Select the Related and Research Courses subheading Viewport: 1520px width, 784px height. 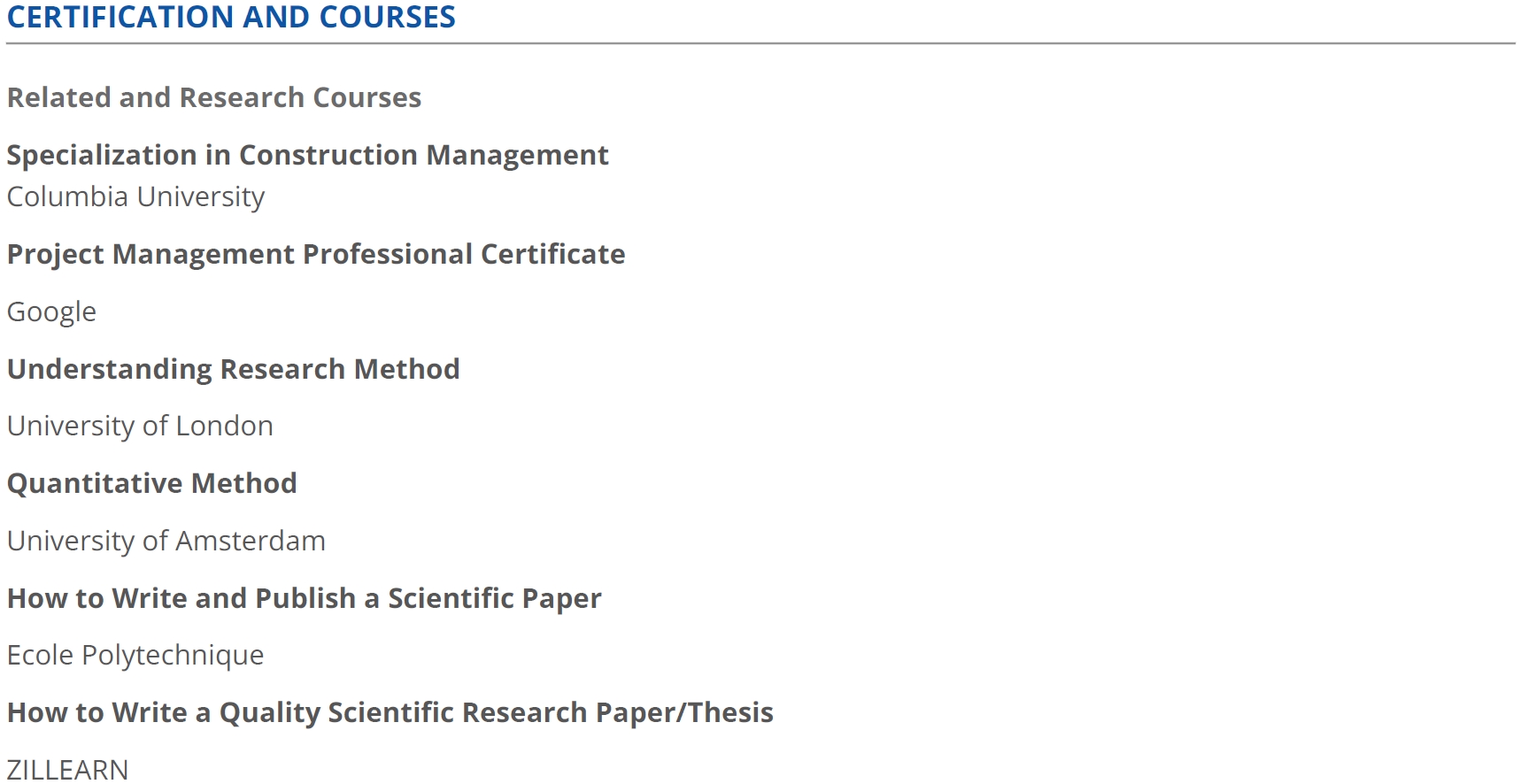click(214, 97)
